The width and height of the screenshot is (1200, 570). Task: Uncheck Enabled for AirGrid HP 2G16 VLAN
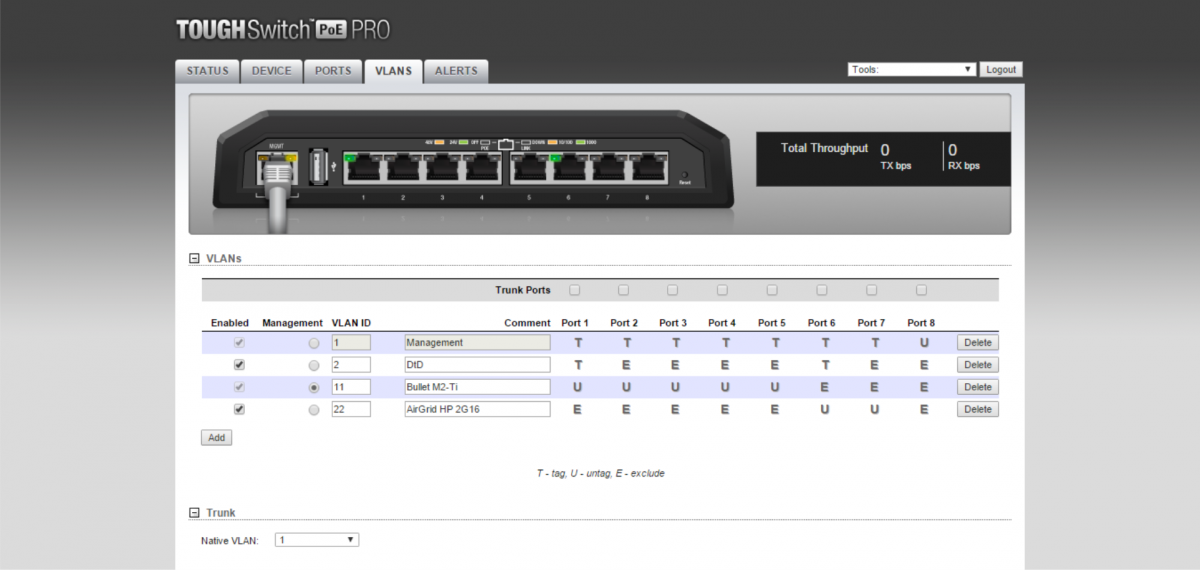pos(238,409)
